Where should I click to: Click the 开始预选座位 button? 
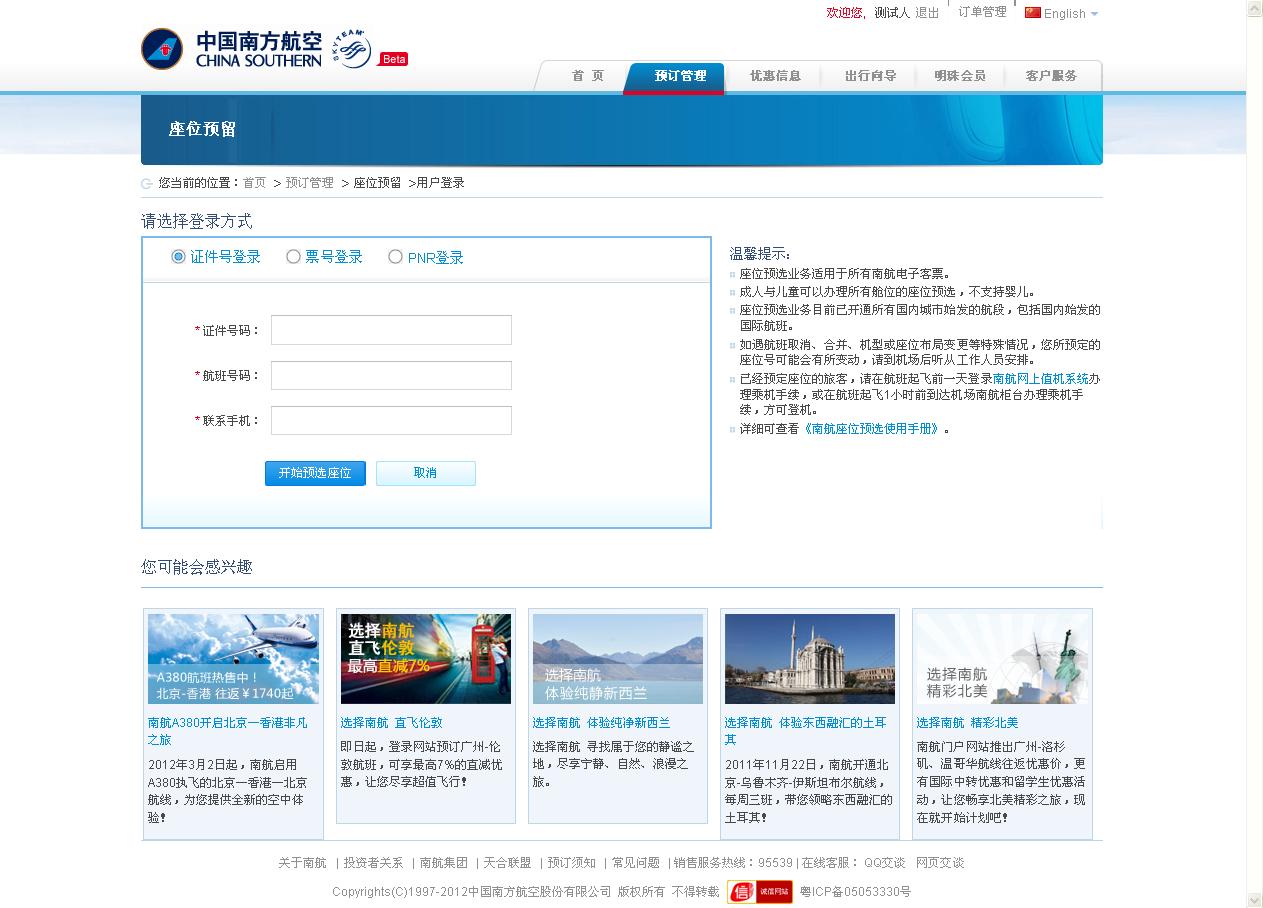315,473
